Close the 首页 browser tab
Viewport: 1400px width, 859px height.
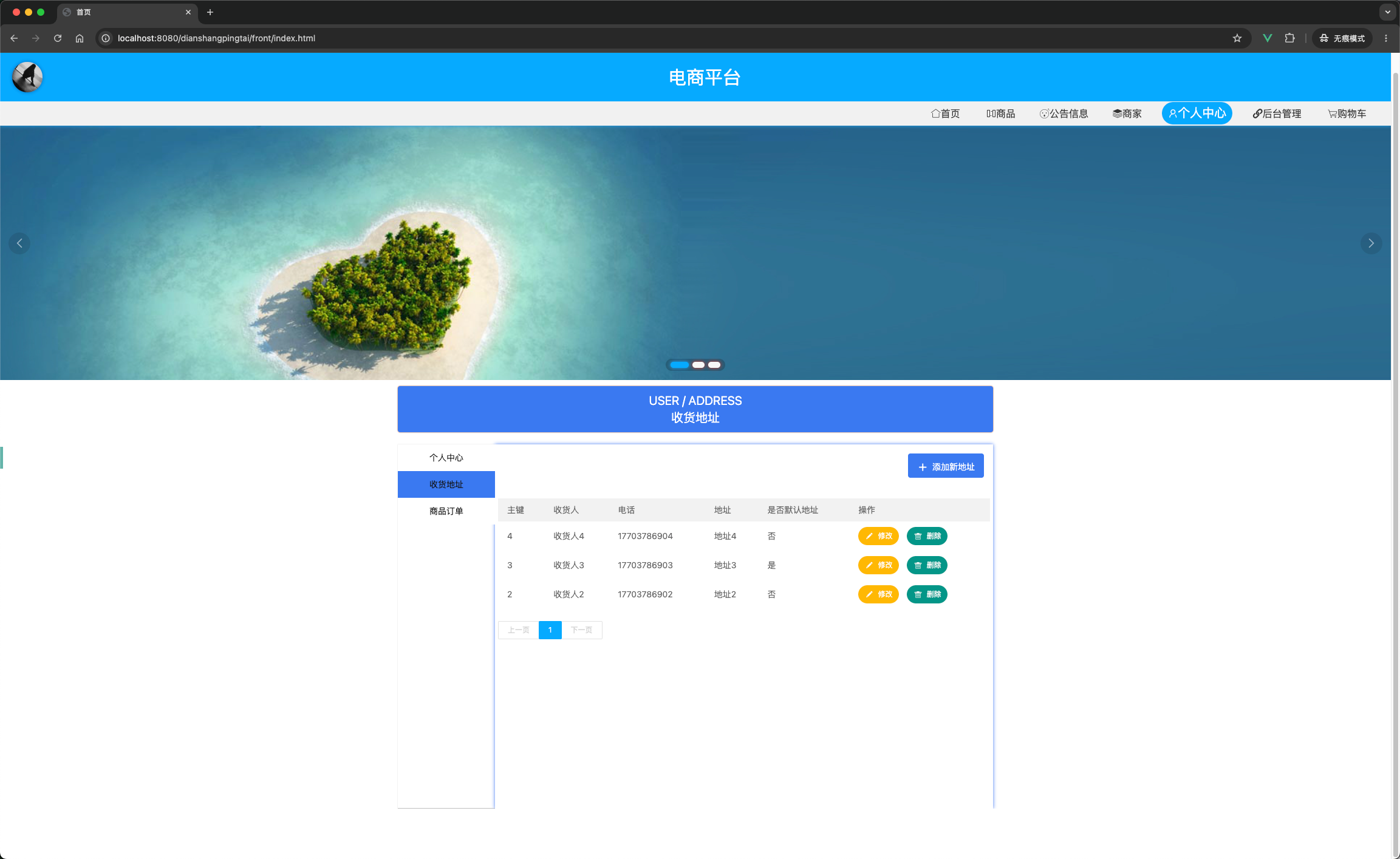(x=188, y=12)
